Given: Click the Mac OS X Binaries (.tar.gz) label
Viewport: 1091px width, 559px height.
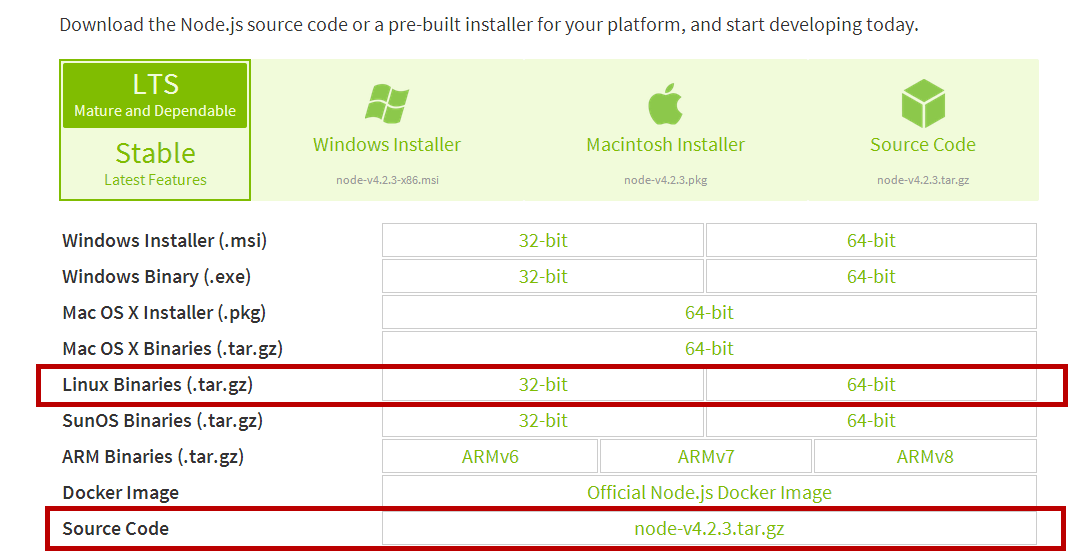Looking at the screenshot, I should coord(173,348).
